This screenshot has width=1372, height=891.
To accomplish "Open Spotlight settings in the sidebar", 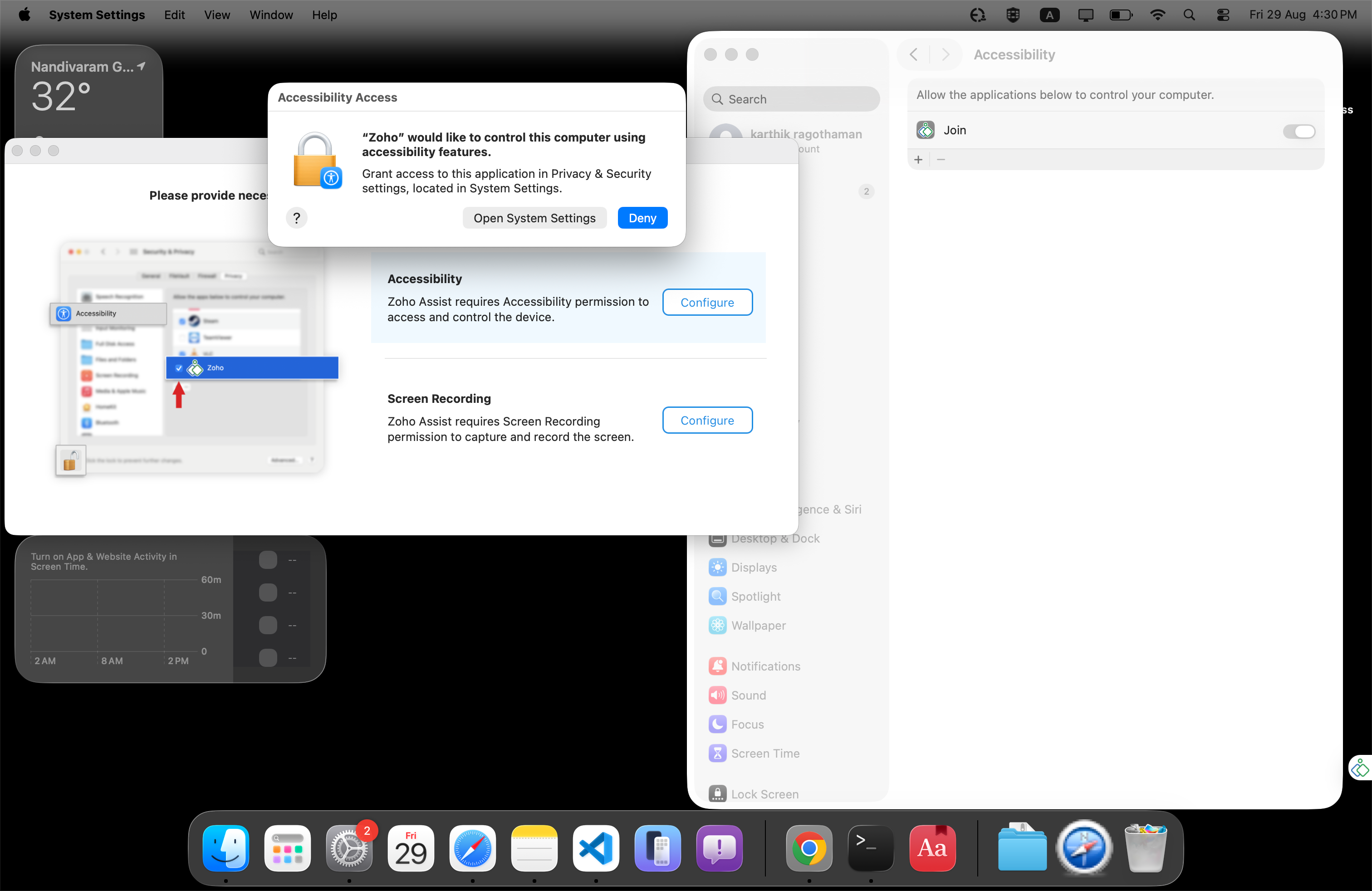I will tap(755, 596).
